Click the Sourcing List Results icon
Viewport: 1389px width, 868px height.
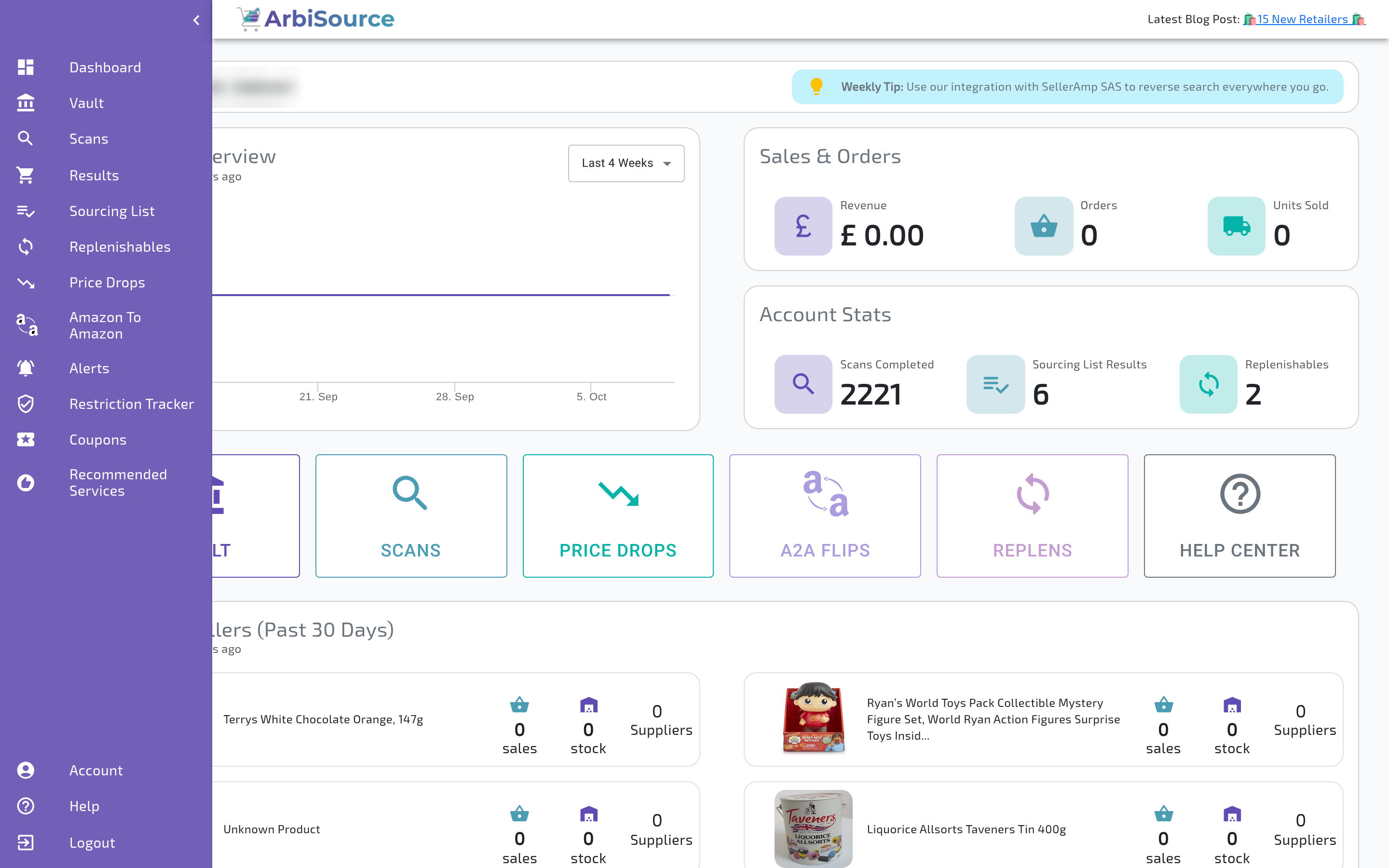click(995, 383)
